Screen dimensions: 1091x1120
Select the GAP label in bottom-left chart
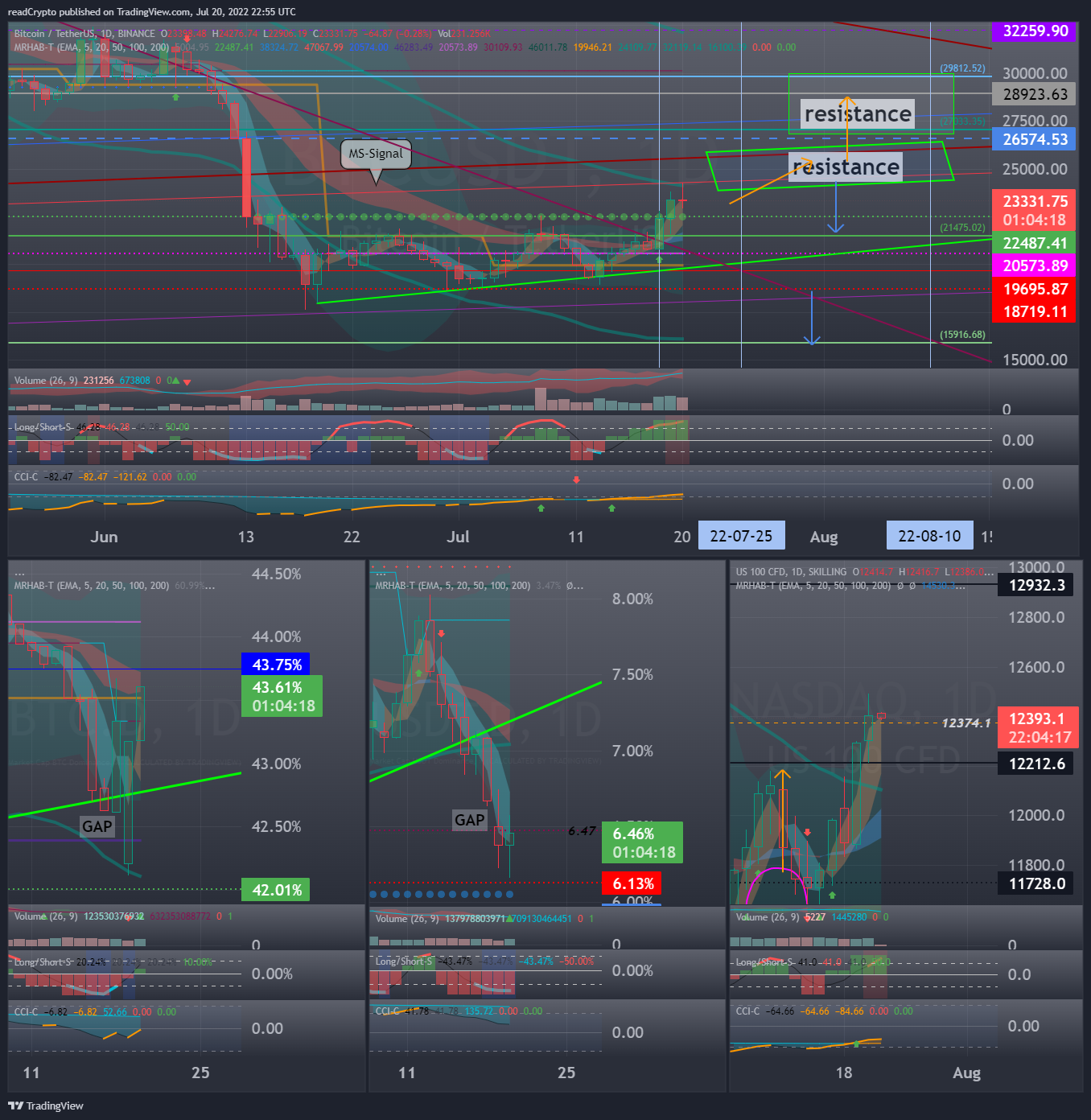point(97,826)
